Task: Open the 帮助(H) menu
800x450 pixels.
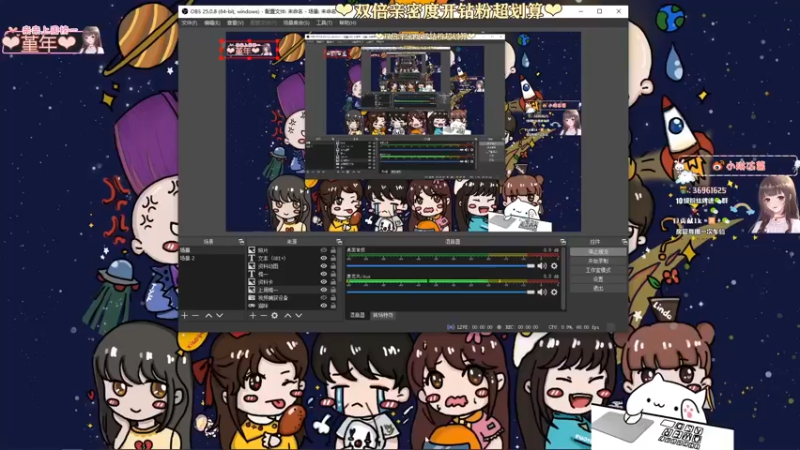Action: tap(347, 23)
